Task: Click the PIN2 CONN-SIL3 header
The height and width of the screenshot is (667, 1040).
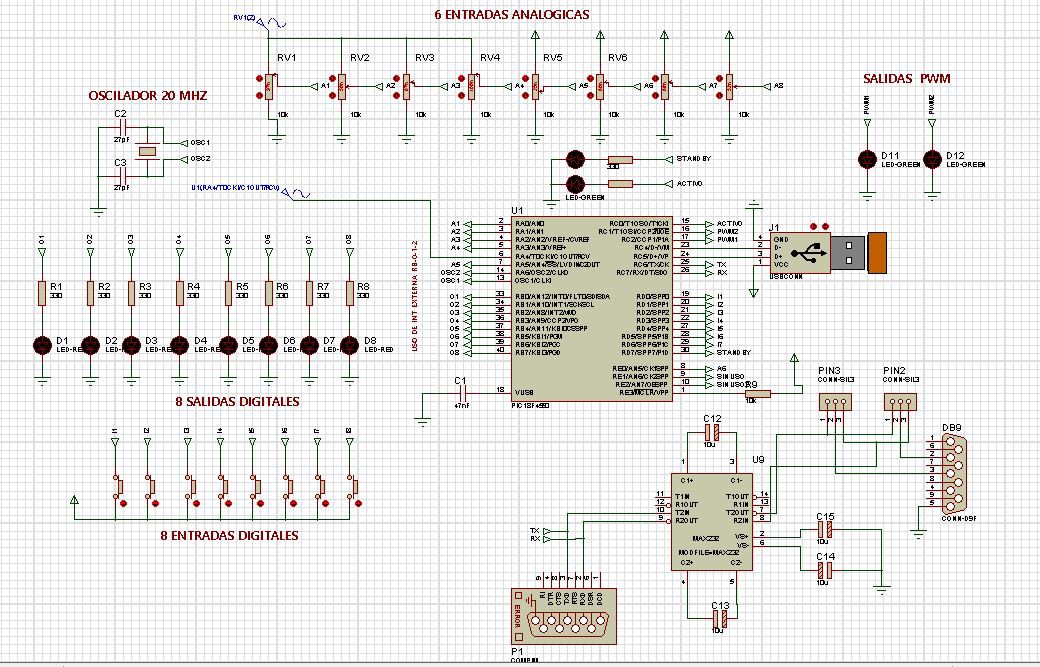Action: 900,402
